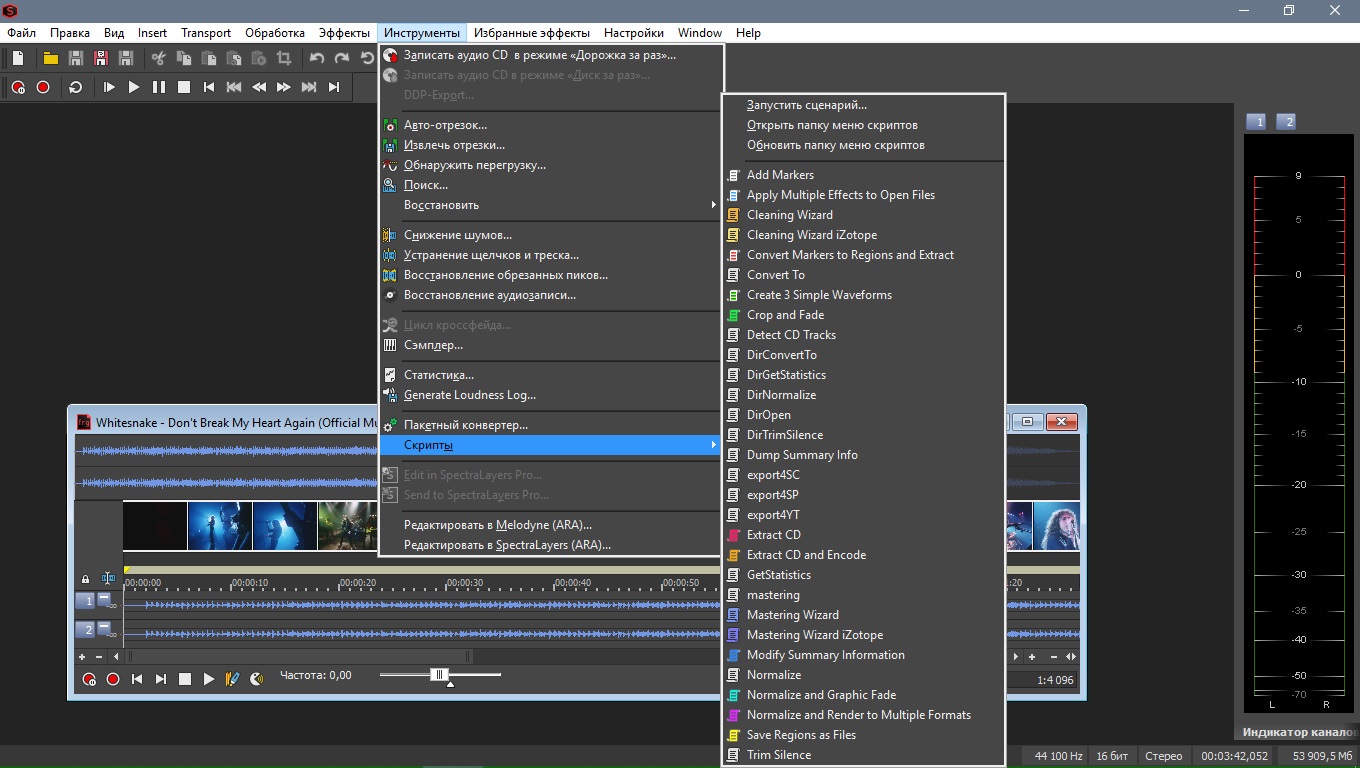
Task: Click the Частота playback rate slider handle
Action: [438, 675]
